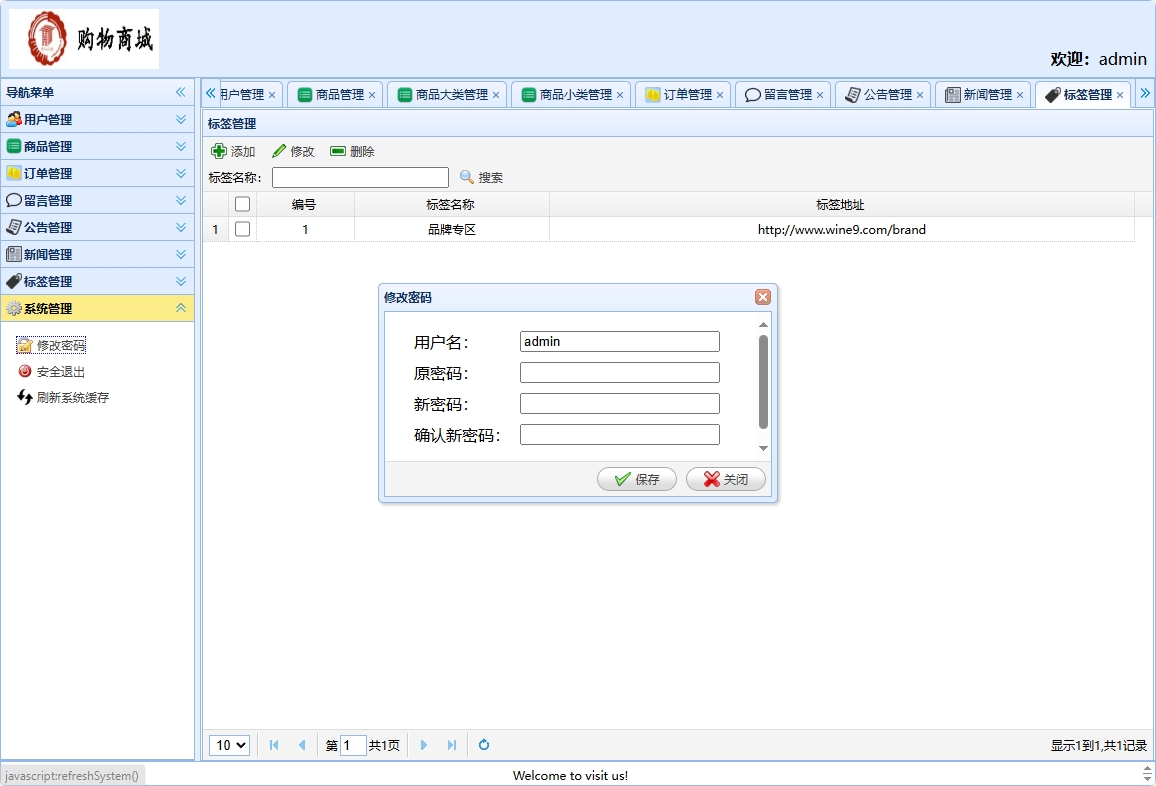This screenshot has height=786, width=1156.
Task: Click the 添加 (Add) plus icon
Action: tap(220, 151)
